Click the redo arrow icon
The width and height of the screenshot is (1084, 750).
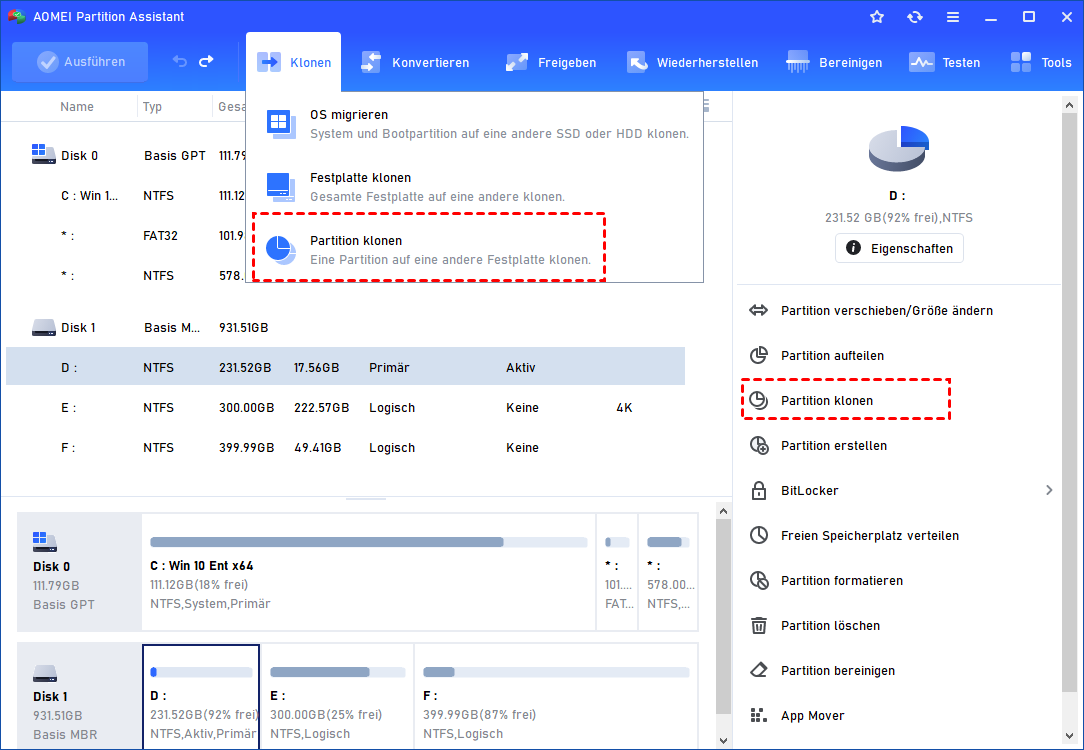point(206,62)
